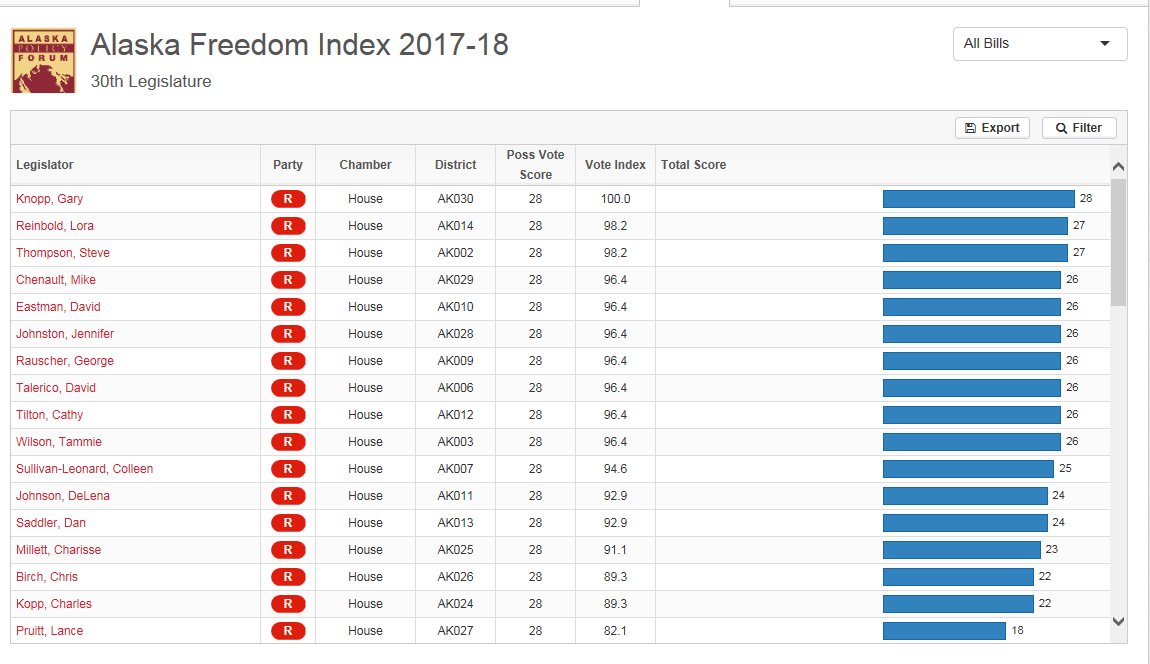
Task: Open Thompson, Steve legislator link
Action: pos(63,253)
